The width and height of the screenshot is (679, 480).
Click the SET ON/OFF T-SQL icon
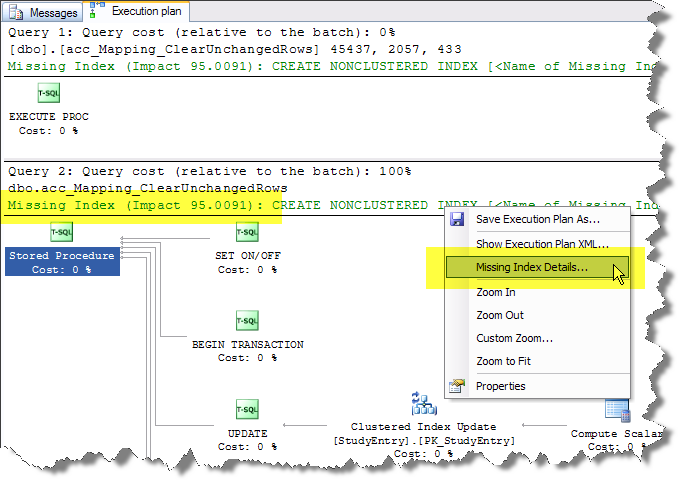tap(247, 233)
